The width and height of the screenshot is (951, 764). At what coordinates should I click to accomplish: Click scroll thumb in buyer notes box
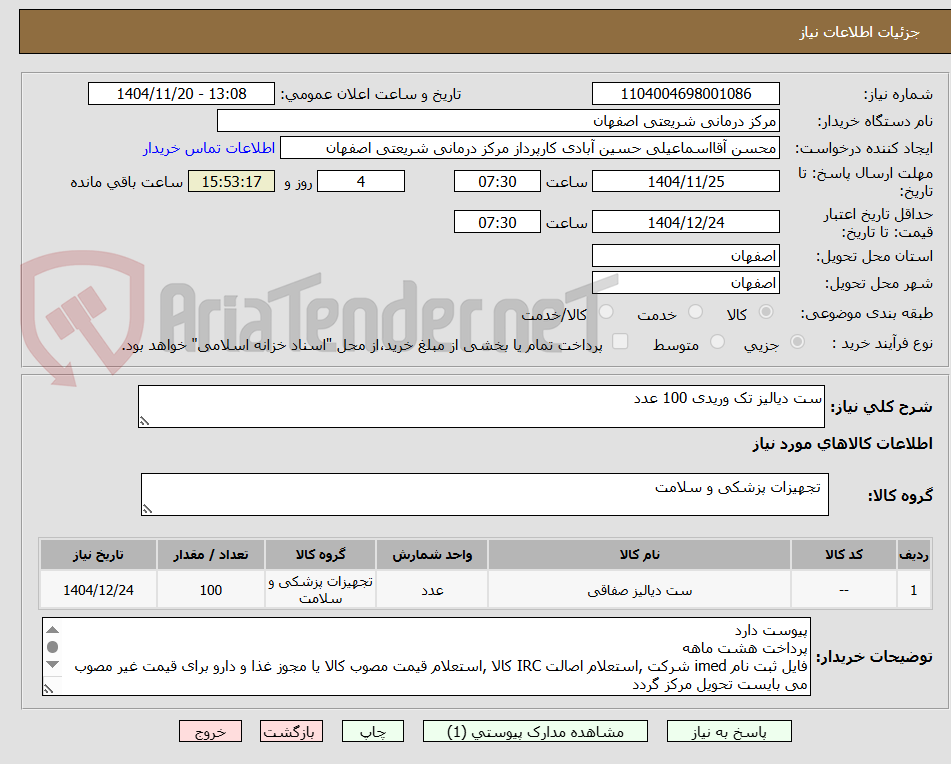pos(53,647)
